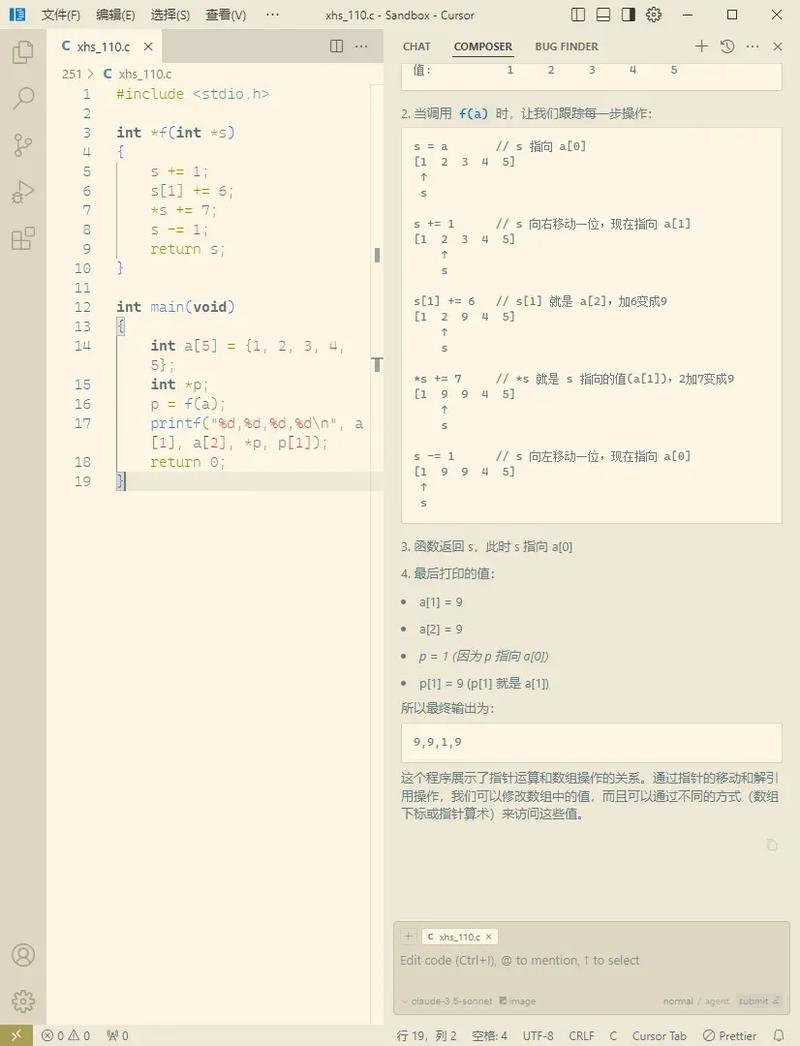Image resolution: width=800 pixels, height=1046 pixels.
Task: Add context with the plus button in composer input
Action: click(408, 937)
